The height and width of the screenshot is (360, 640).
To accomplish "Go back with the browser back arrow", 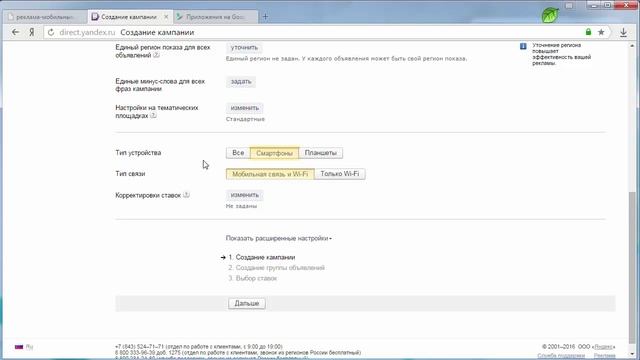I will point(16,32).
